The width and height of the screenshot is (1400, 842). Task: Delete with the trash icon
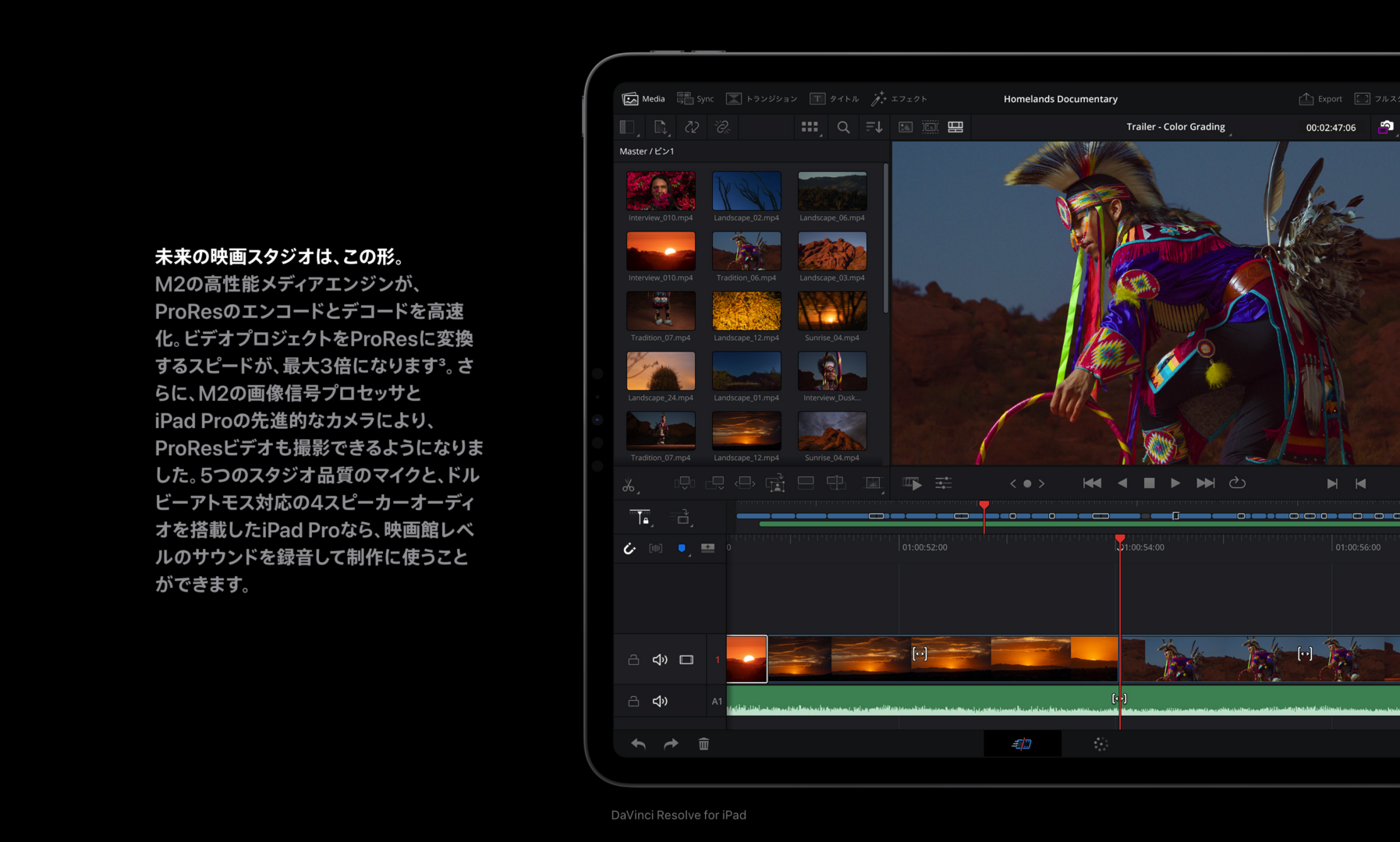[704, 744]
